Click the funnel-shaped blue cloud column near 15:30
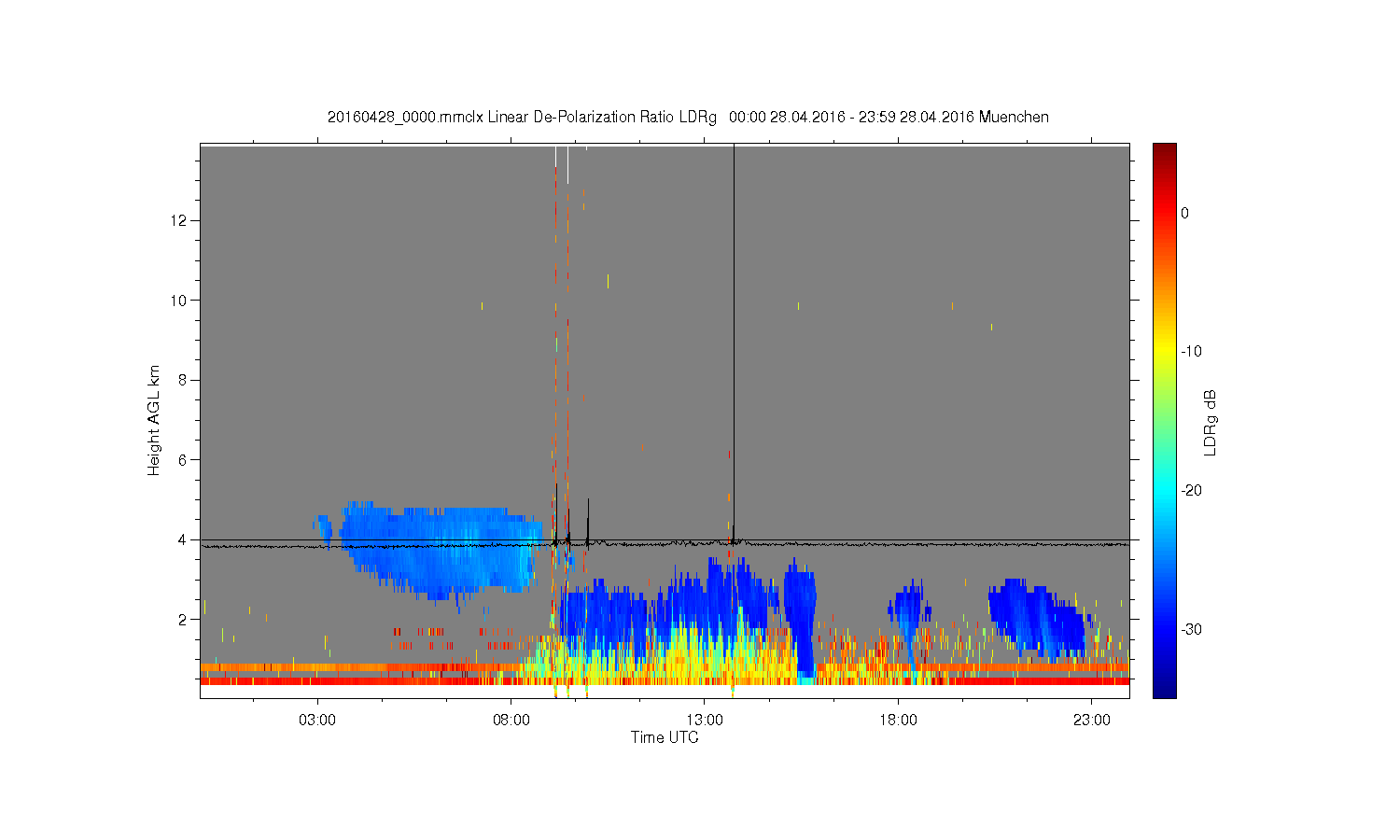The image size is (1400, 840). (x=801, y=616)
